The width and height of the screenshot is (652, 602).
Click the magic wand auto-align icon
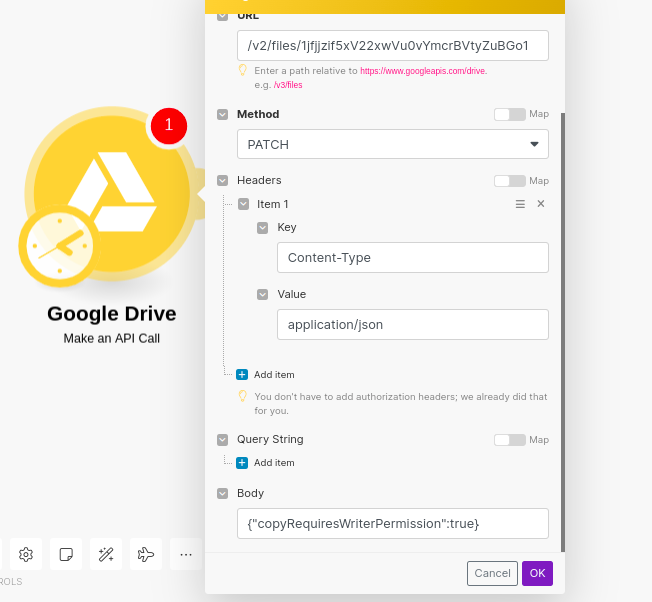106,554
